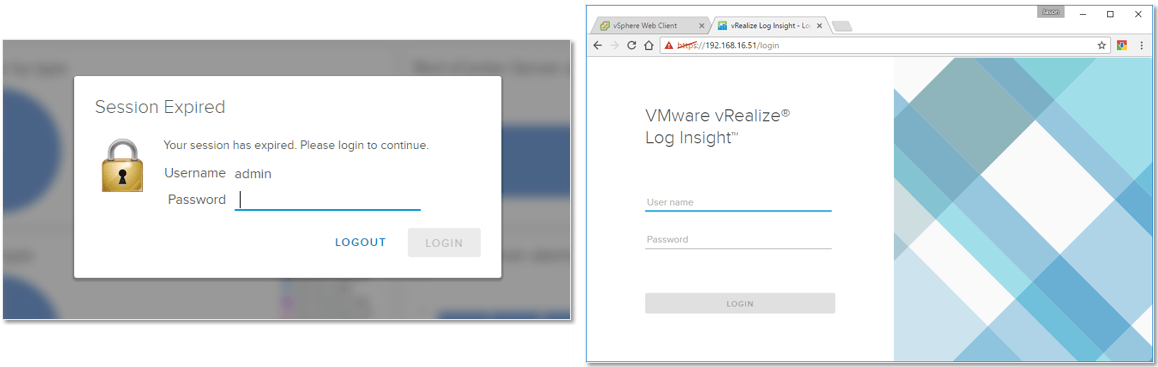Viewport: 1158px width, 367px height.
Task: Go to the browser Home page
Action: pos(648,45)
